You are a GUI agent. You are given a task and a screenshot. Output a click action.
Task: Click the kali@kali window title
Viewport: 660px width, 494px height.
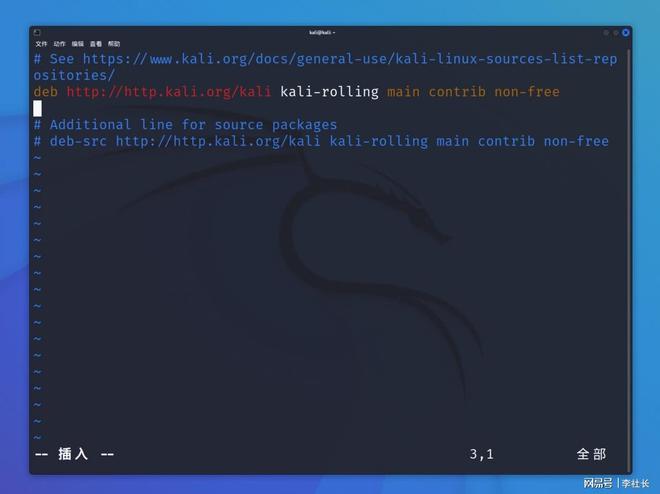point(322,32)
